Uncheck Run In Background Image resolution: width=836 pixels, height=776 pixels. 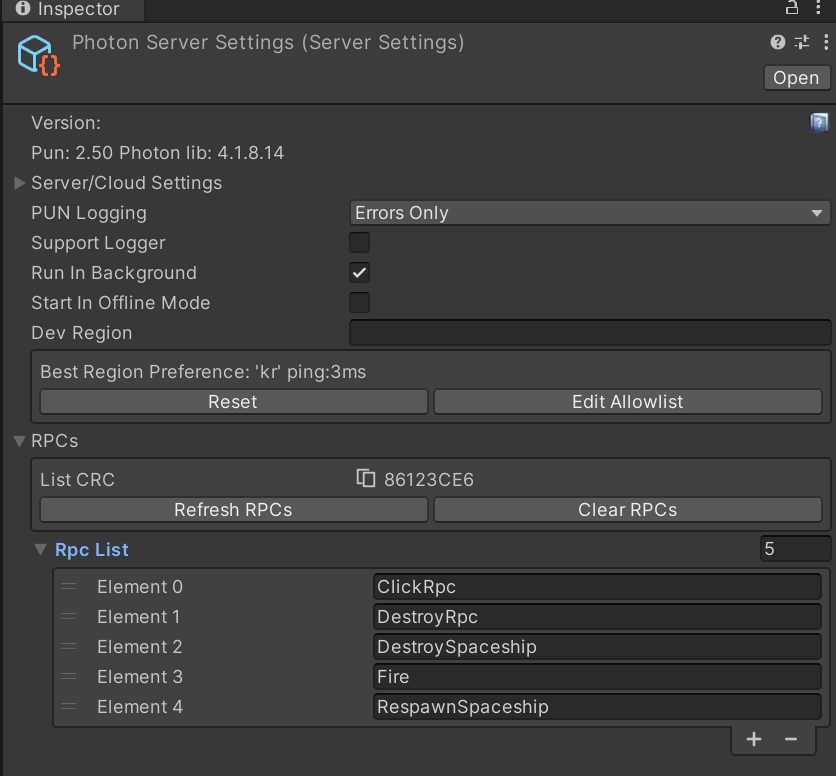pos(359,273)
